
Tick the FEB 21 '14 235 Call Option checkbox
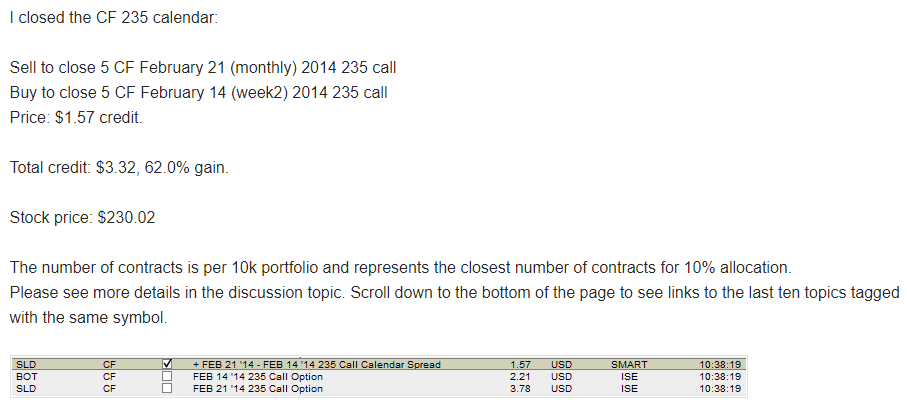167,389
